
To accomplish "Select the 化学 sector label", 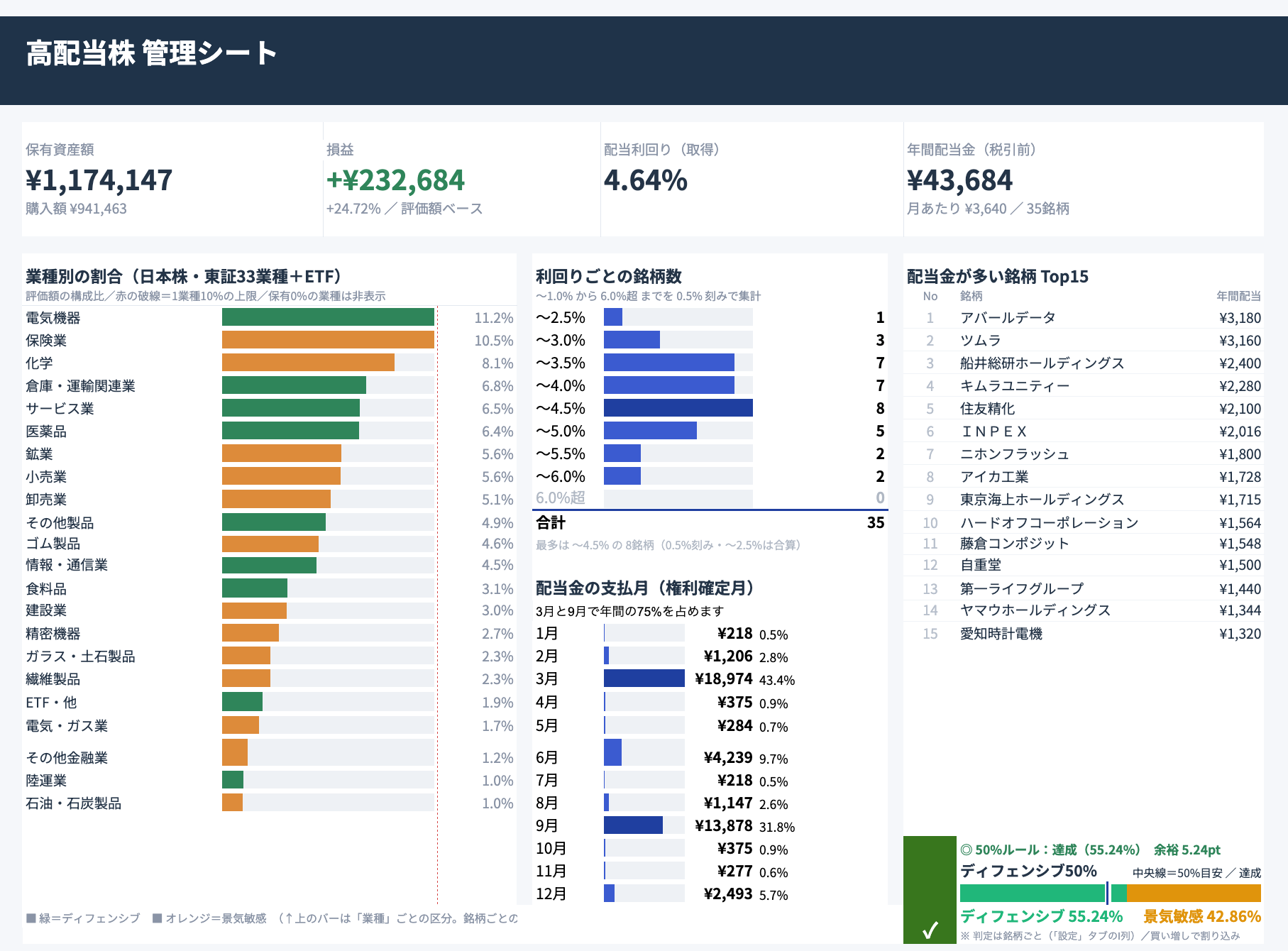I will click(39, 363).
